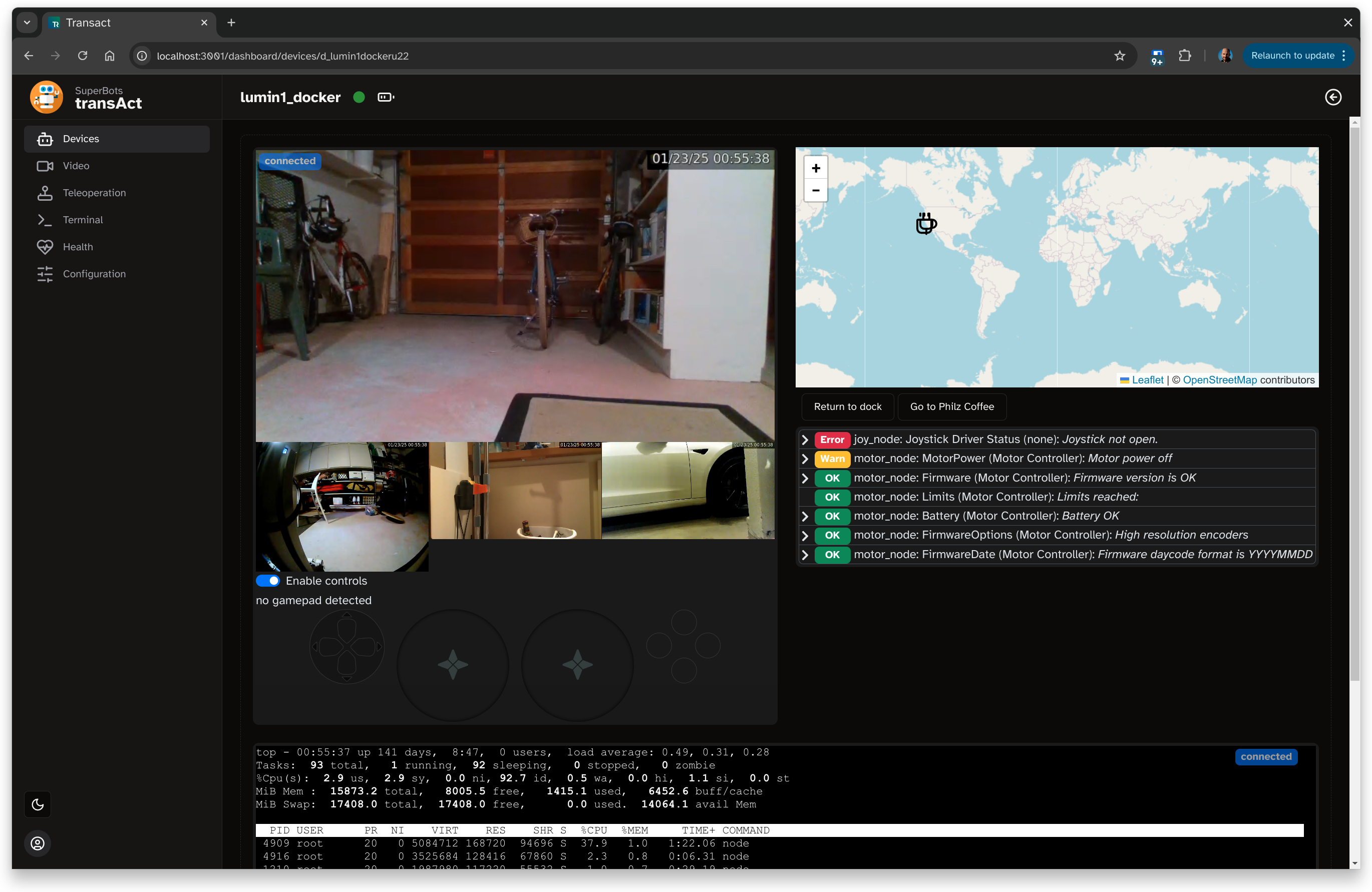This screenshot has height=892, width=1372.
Task: Select Devices in the sidebar
Action: [81, 138]
